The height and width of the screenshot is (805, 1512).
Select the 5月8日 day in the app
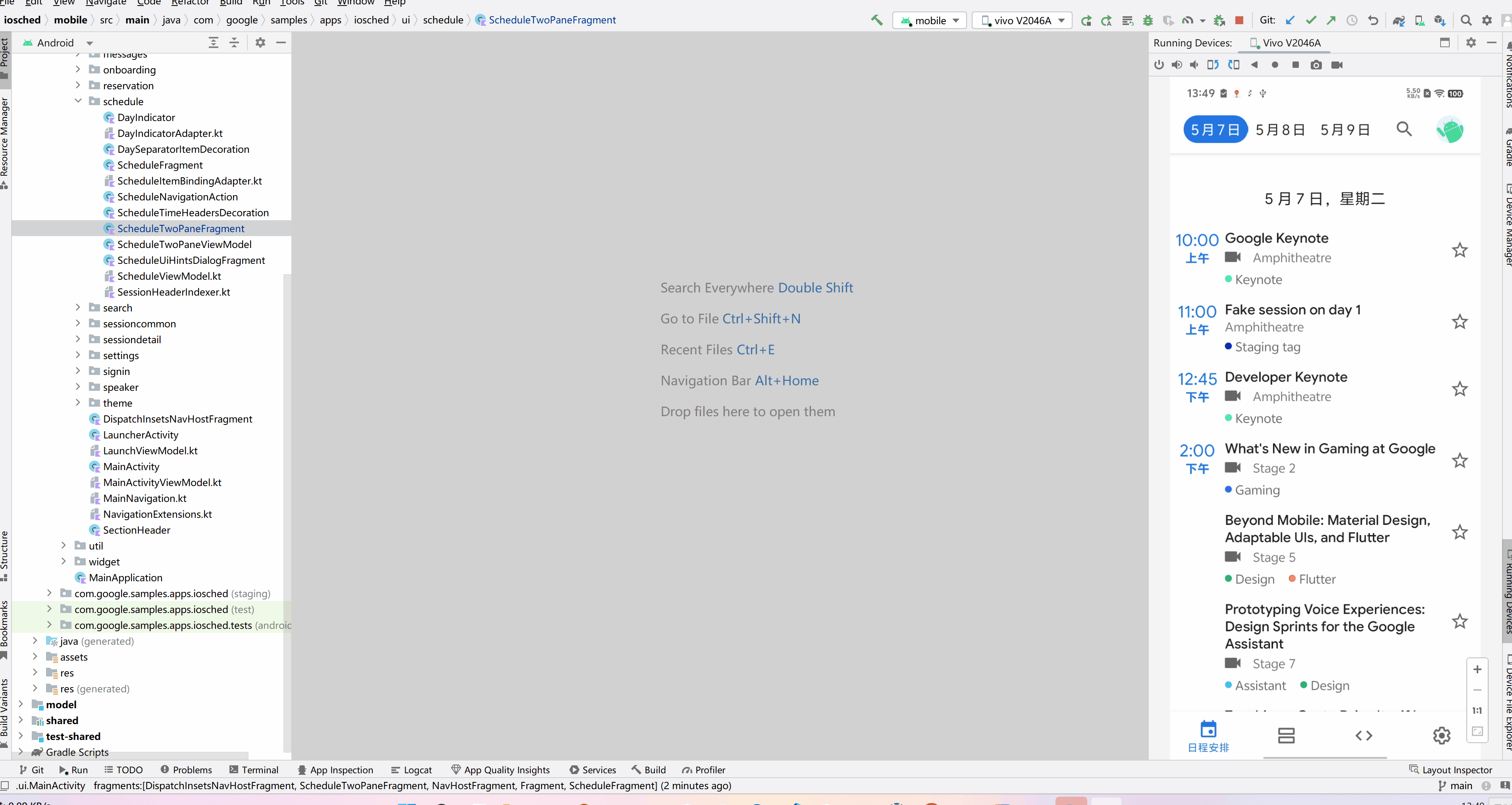click(x=1280, y=130)
